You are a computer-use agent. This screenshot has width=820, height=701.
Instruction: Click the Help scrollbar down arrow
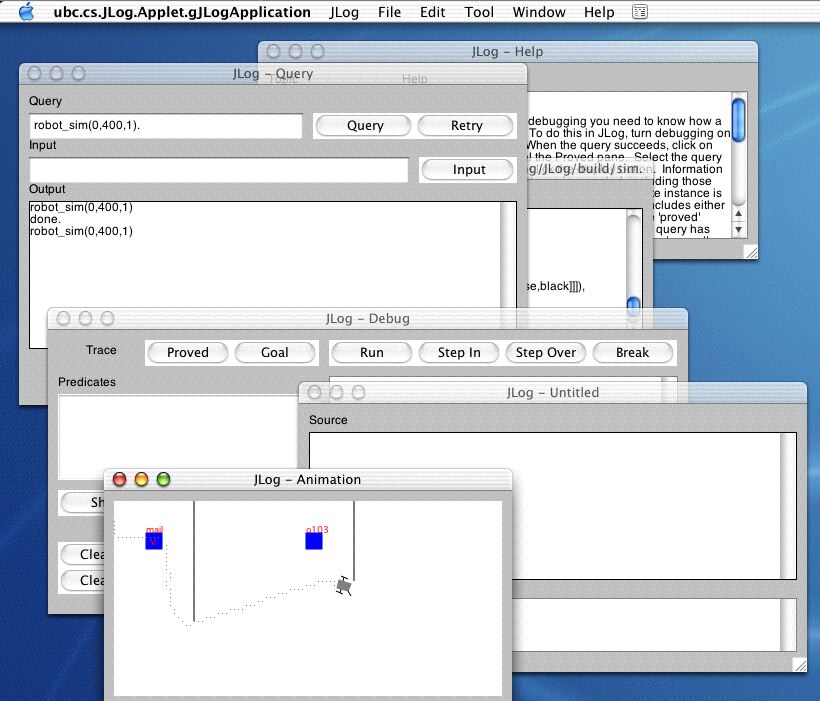pyautogui.click(x=738, y=230)
